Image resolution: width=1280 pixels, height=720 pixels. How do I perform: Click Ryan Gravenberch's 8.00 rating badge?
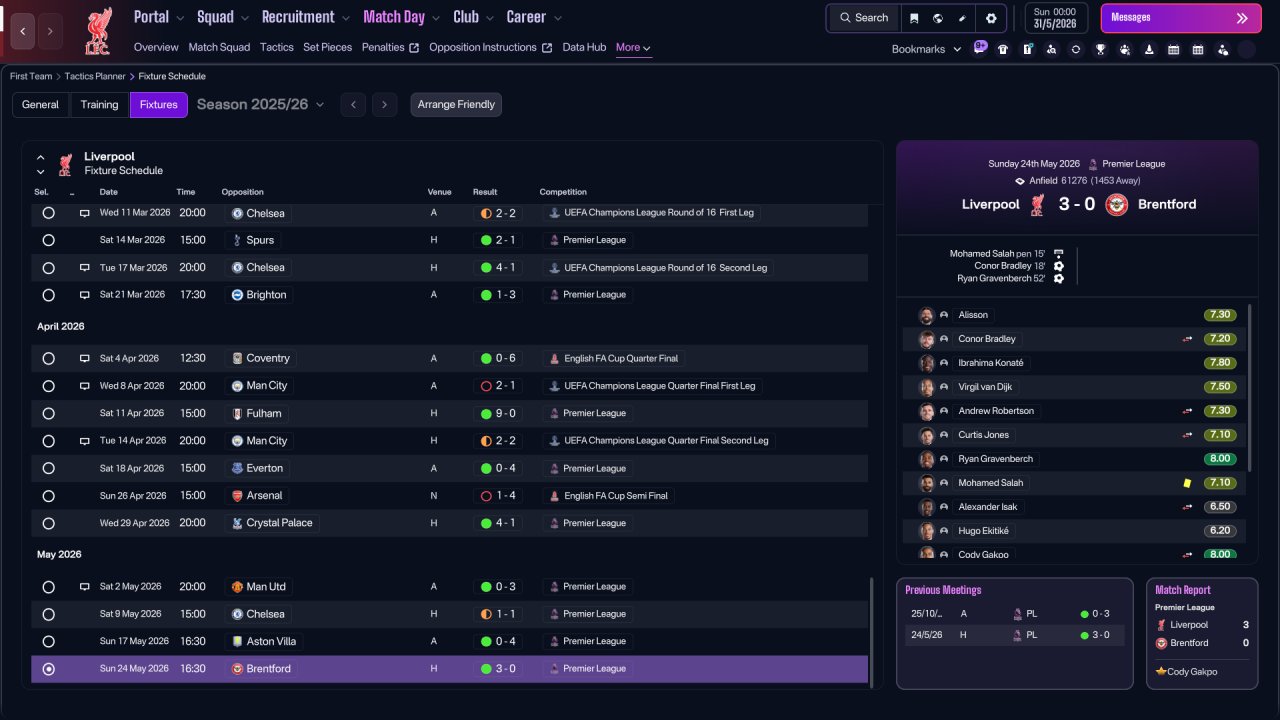(1220, 459)
